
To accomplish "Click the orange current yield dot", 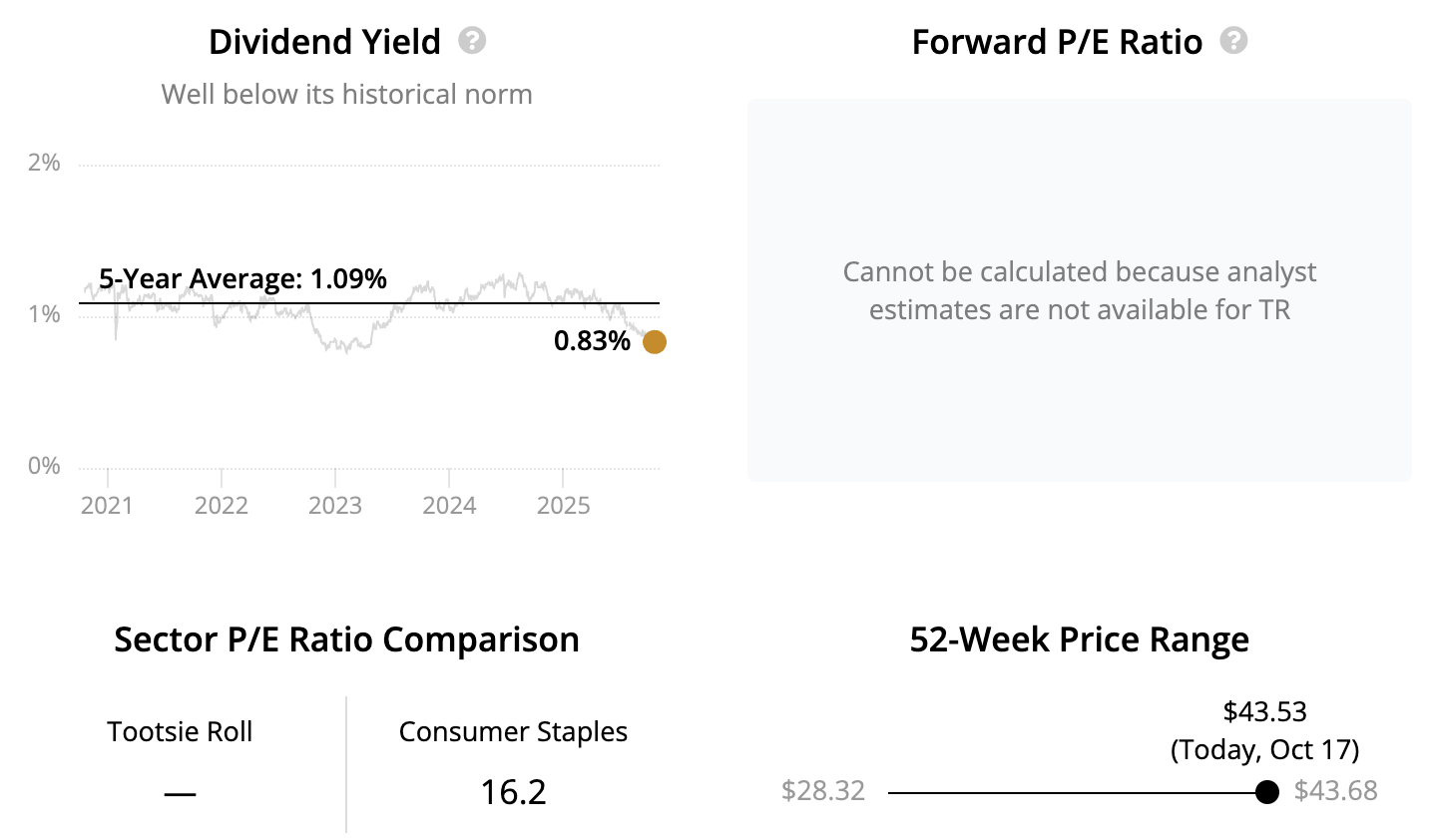I will tap(655, 342).
